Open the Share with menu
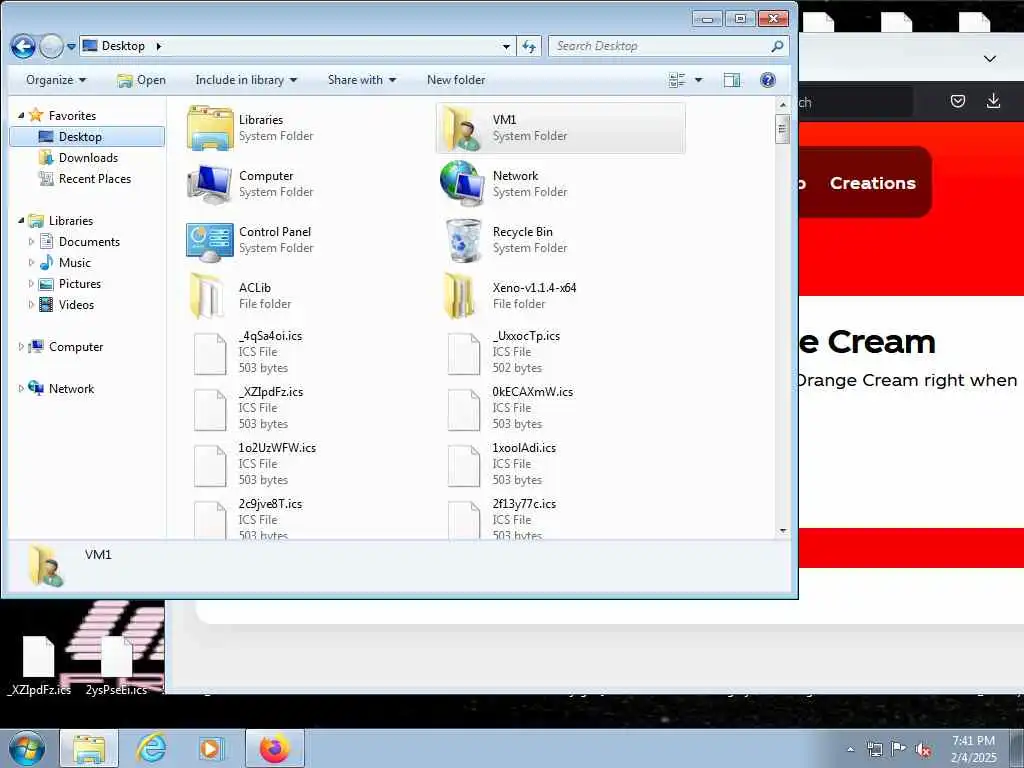 click(x=362, y=80)
